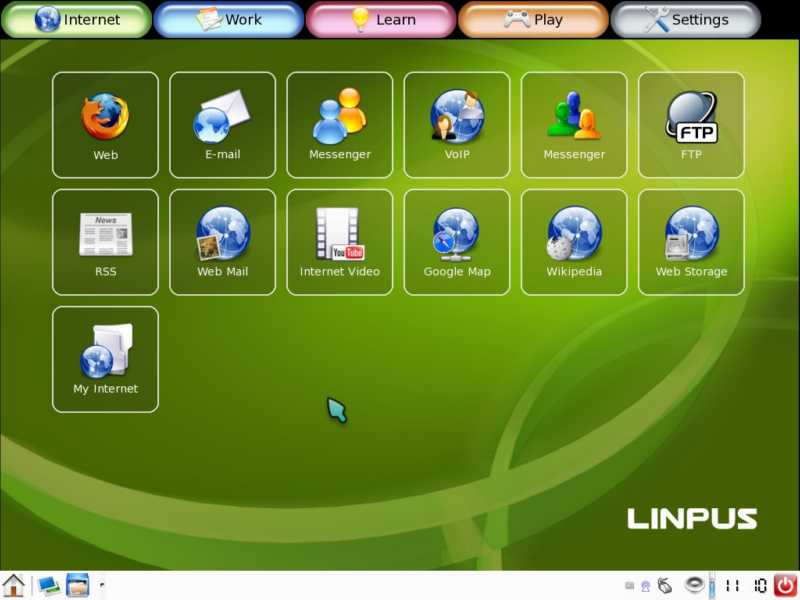Switch to the Learn tab
Image resolution: width=800 pixels, height=600 pixels.
pos(381,19)
